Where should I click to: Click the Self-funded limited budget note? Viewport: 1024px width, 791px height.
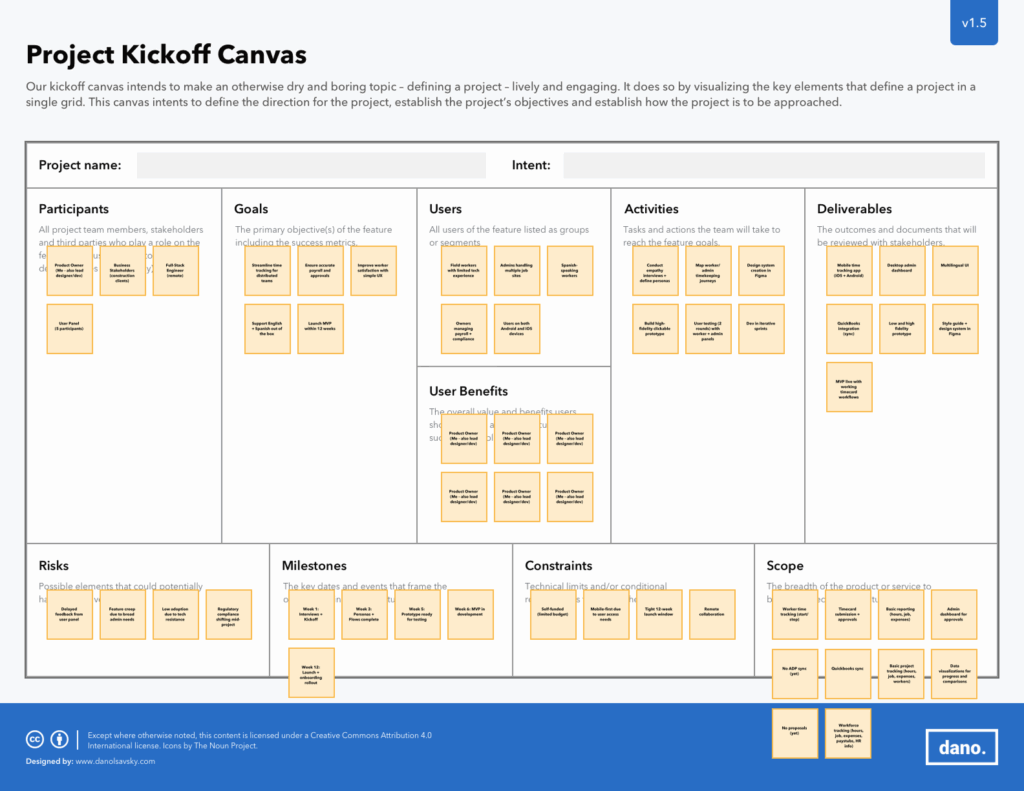(552, 615)
